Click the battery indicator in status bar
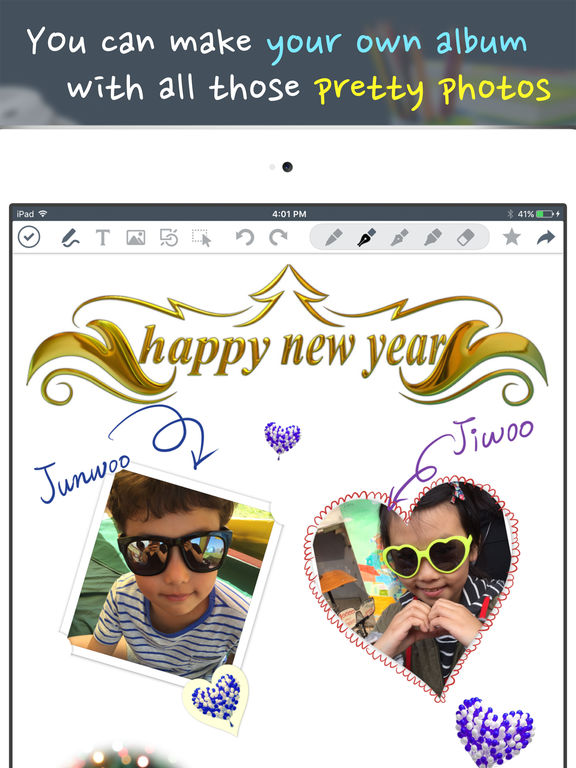The width and height of the screenshot is (576, 768). pos(544,214)
